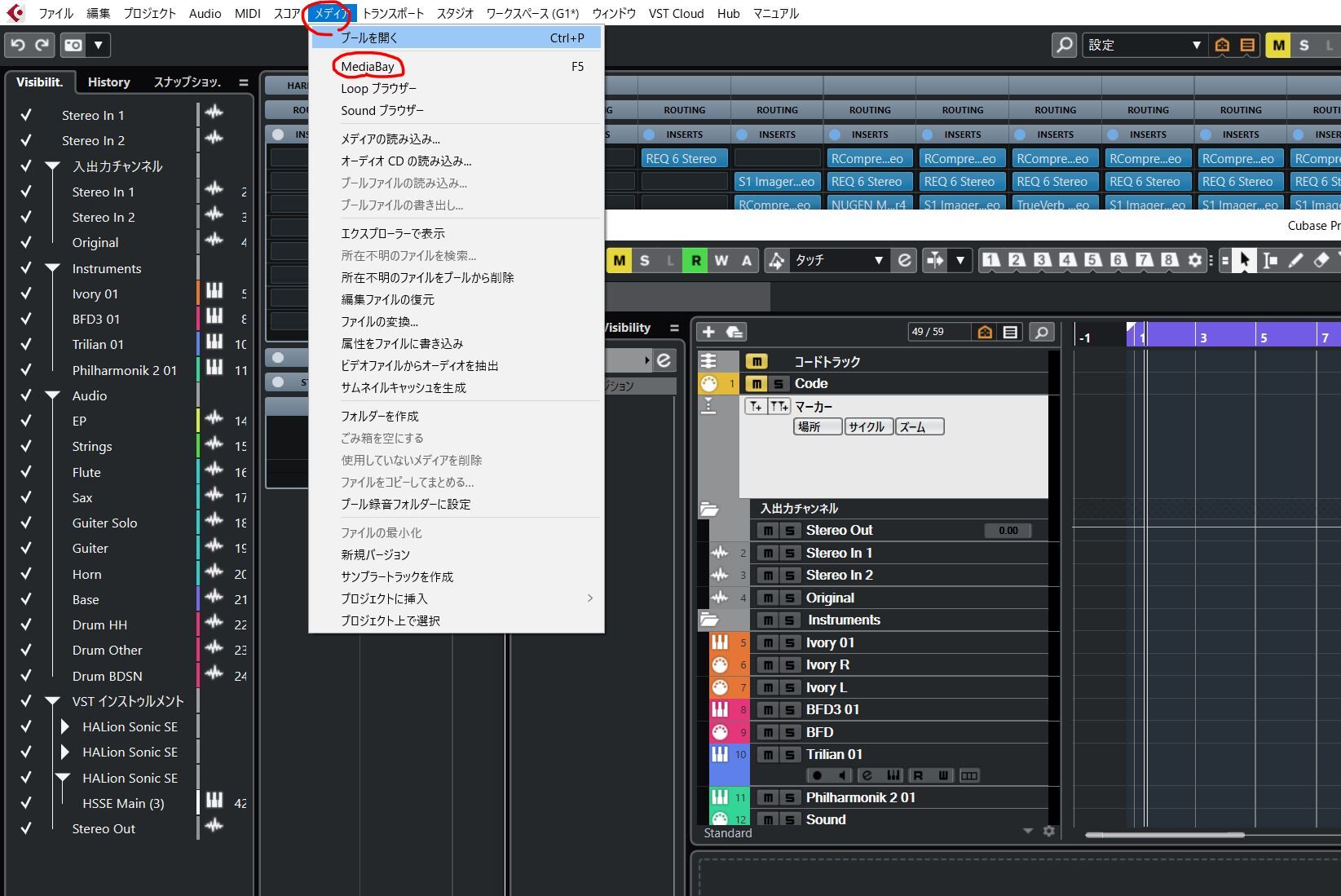Click the undo arrow in the mixer toolbar

coord(18,45)
